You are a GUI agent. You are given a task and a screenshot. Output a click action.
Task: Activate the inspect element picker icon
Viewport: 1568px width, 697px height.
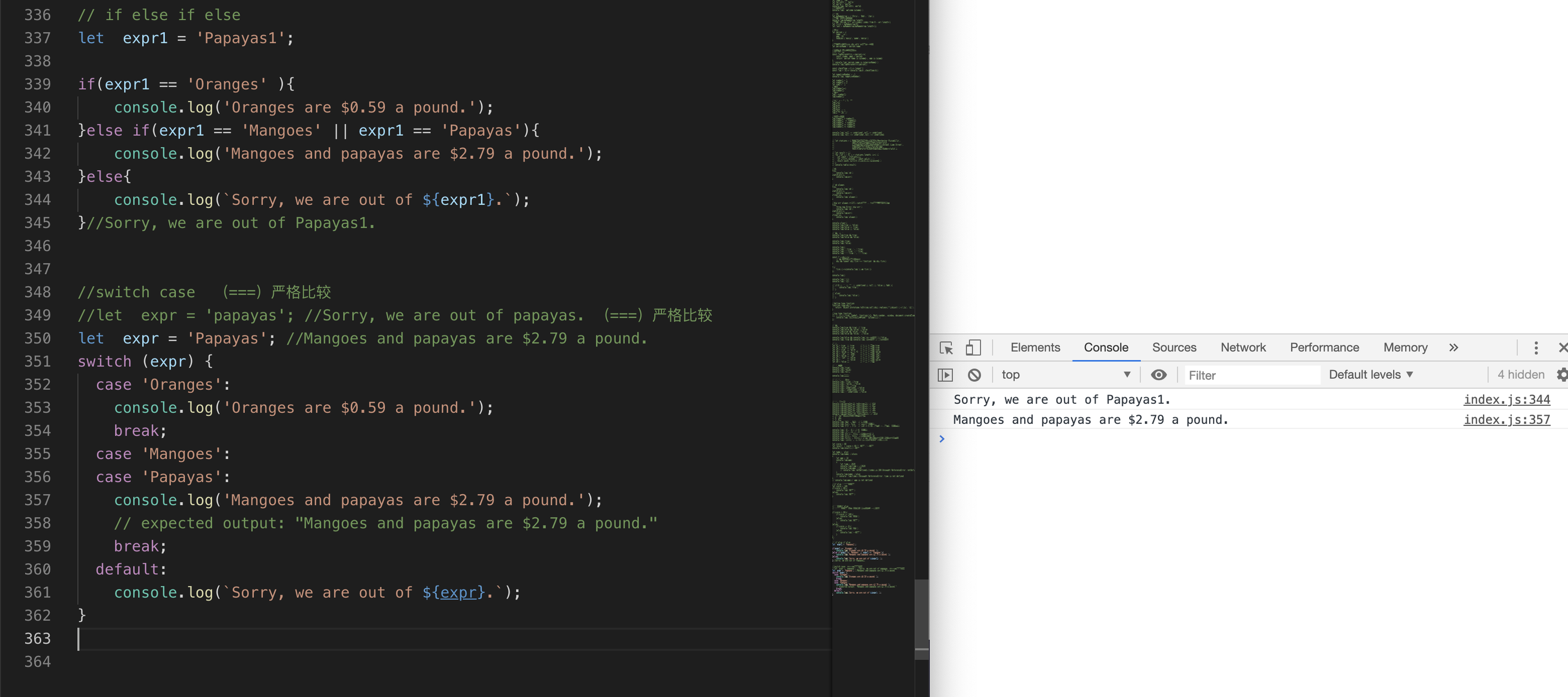(946, 347)
